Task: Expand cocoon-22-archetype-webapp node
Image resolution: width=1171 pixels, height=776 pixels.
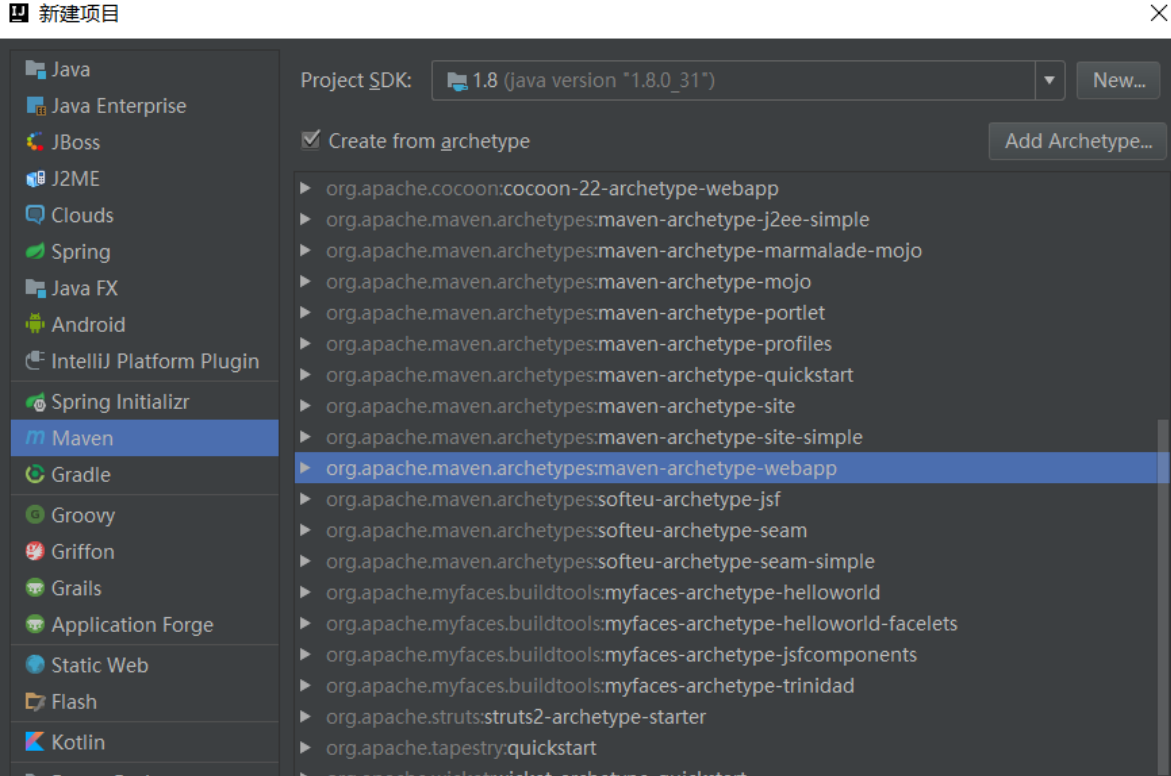Action: click(305, 188)
